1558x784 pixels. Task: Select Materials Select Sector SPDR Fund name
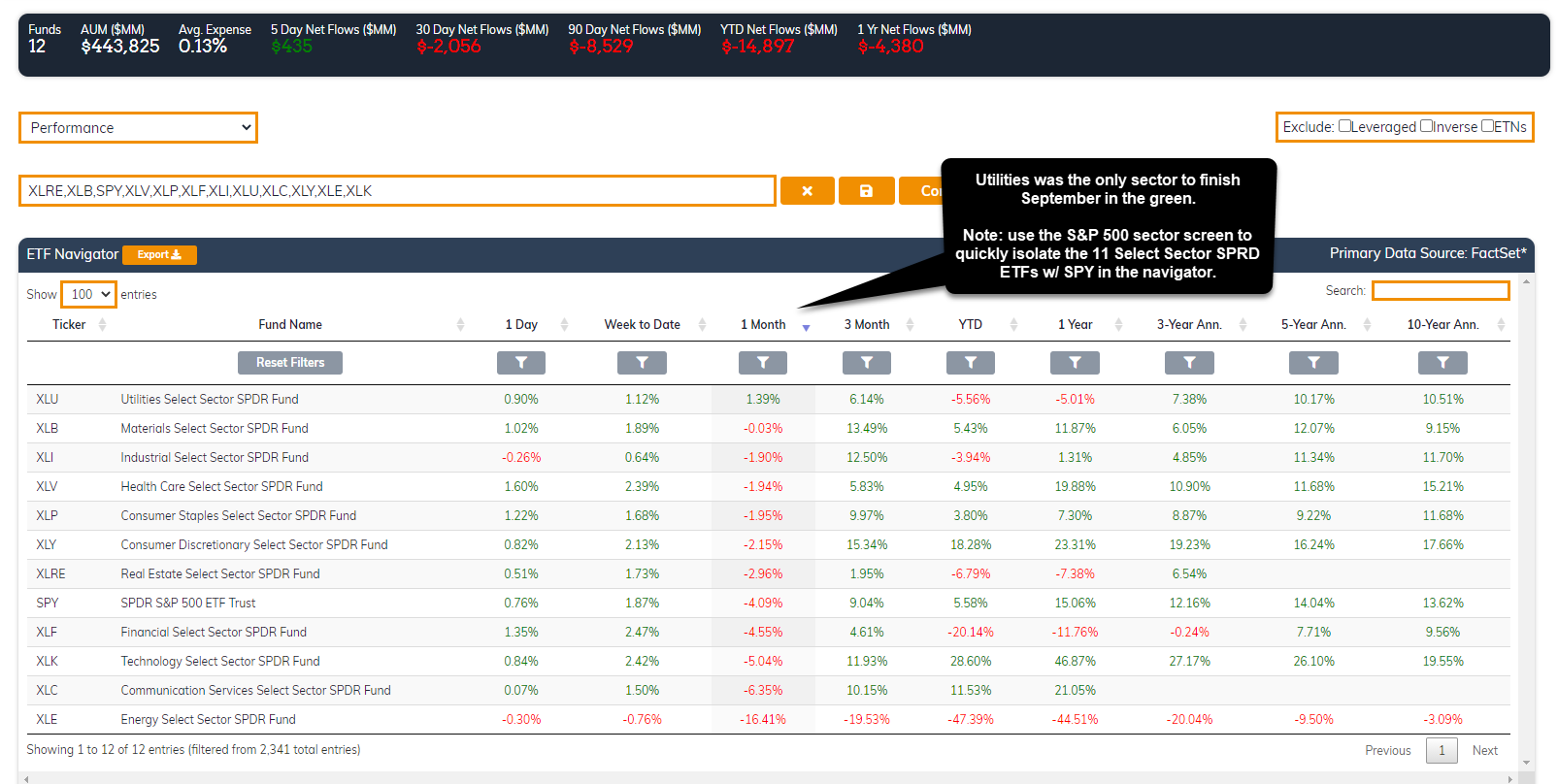[215, 428]
